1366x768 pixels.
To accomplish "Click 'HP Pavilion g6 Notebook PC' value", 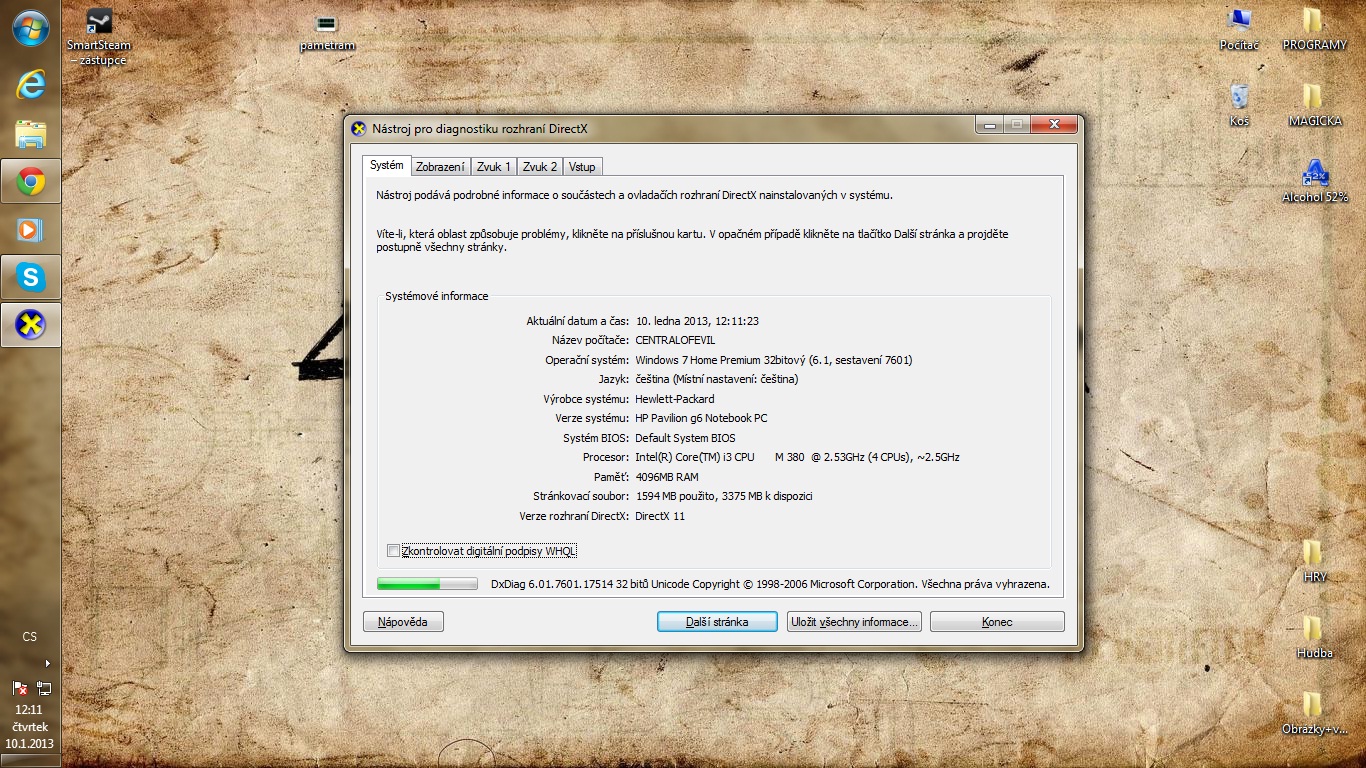I will tap(701, 418).
